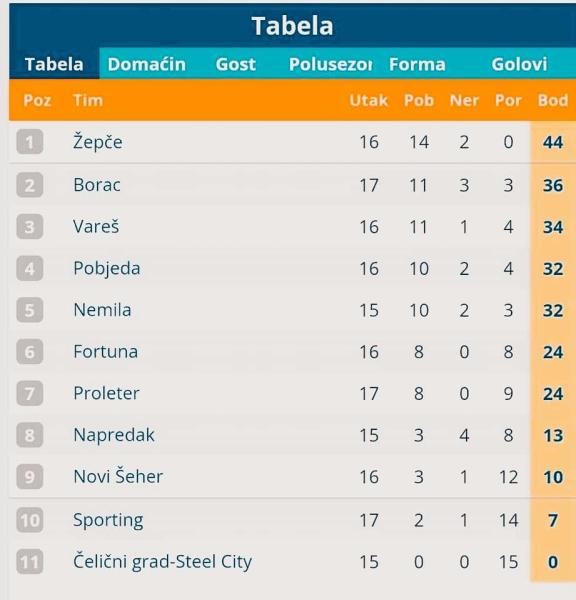Click Nemila's 32 points cell
This screenshot has height=600, width=576.
553,310
